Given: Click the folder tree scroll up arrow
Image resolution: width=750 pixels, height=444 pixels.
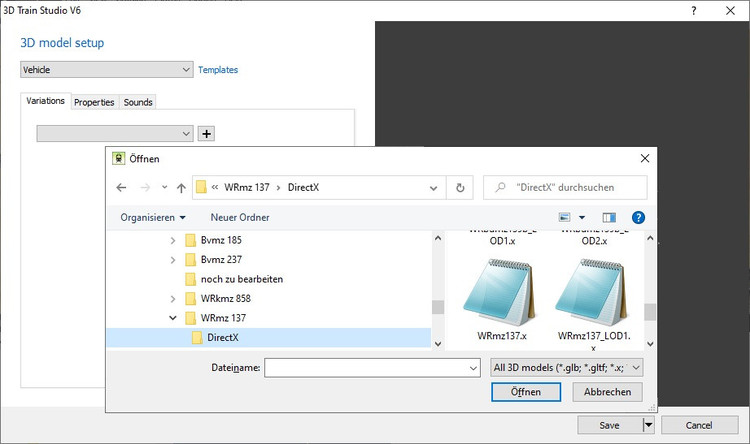Looking at the screenshot, I should click(438, 238).
